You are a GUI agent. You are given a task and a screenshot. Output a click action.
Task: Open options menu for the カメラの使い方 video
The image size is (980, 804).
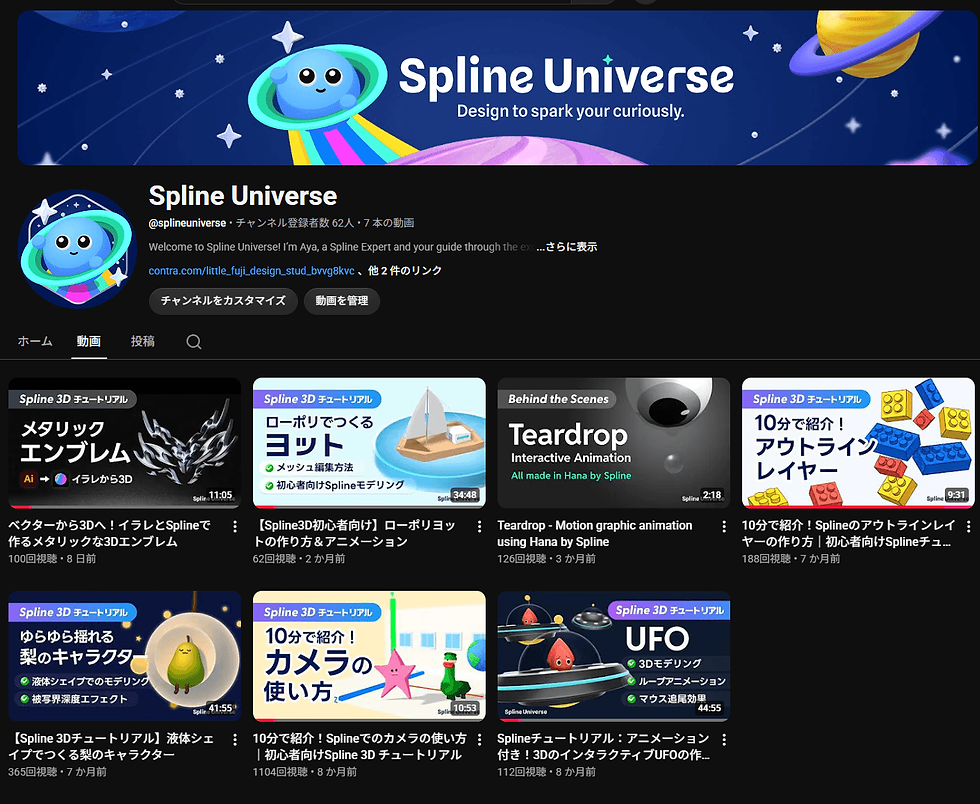click(x=479, y=740)
